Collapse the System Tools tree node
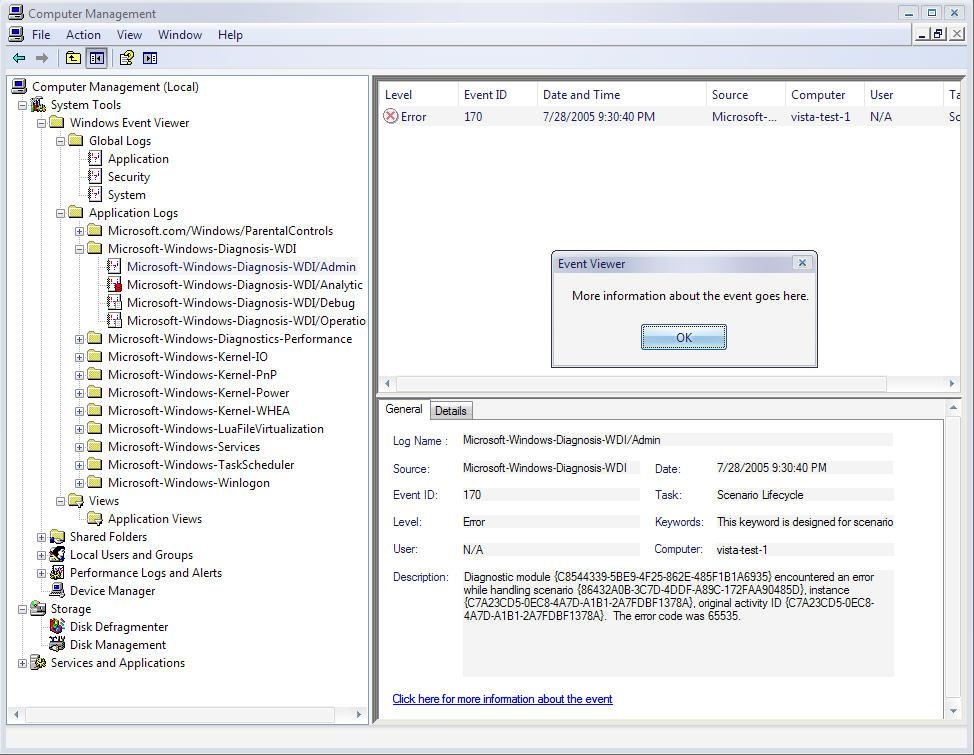Image resolution: width=974 pixels, height=755 pixels. click(23, 105)
